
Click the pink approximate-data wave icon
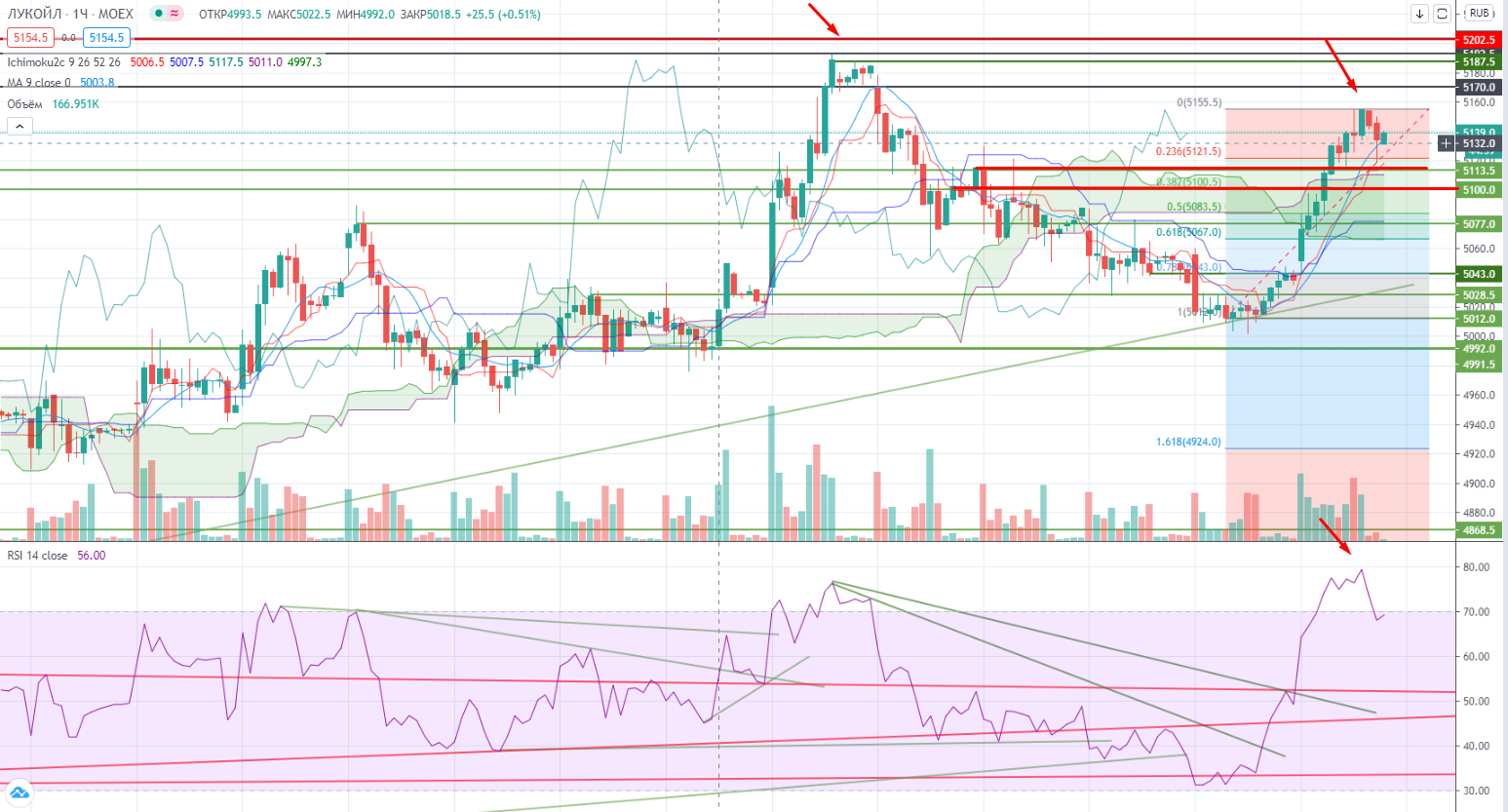point(174,14)
